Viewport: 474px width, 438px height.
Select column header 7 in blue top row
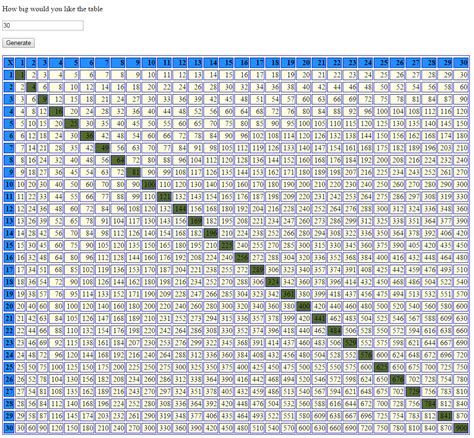tap(103, 62)
